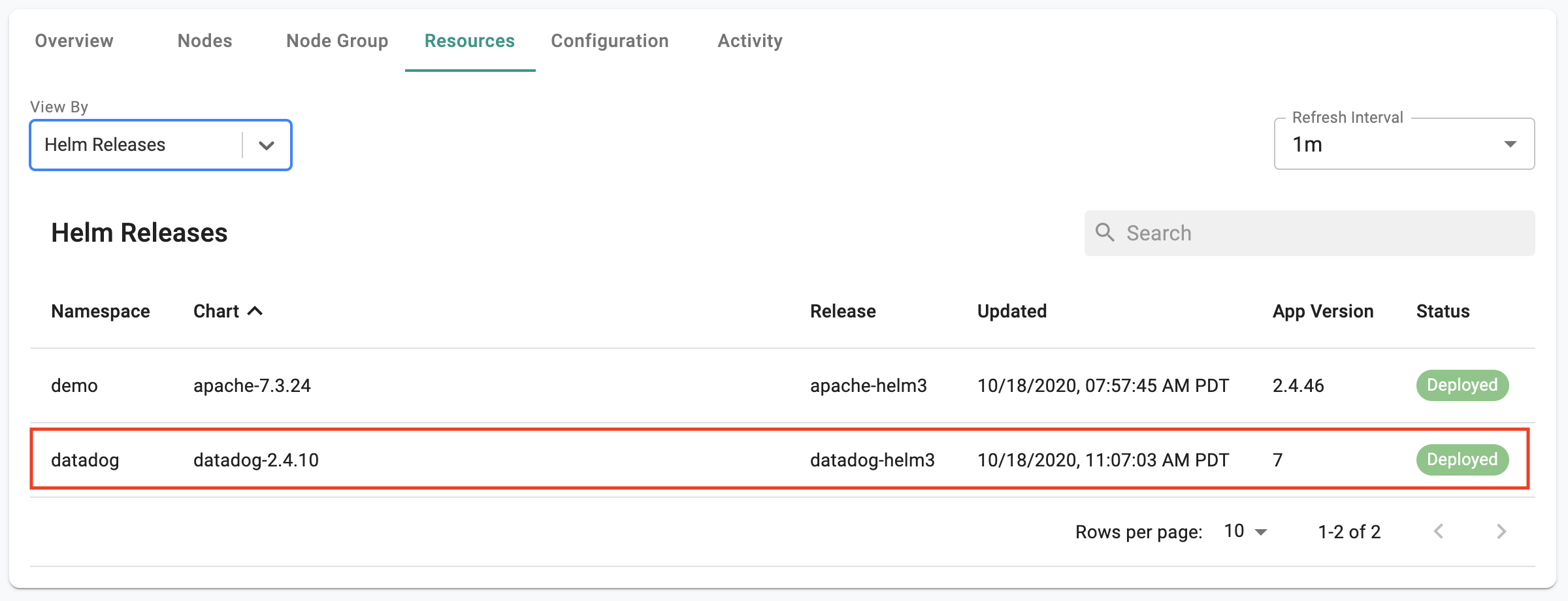The image size is (1568, 601).
Task: Switch to the Overview tab
Action: click(x=74, y=41)
